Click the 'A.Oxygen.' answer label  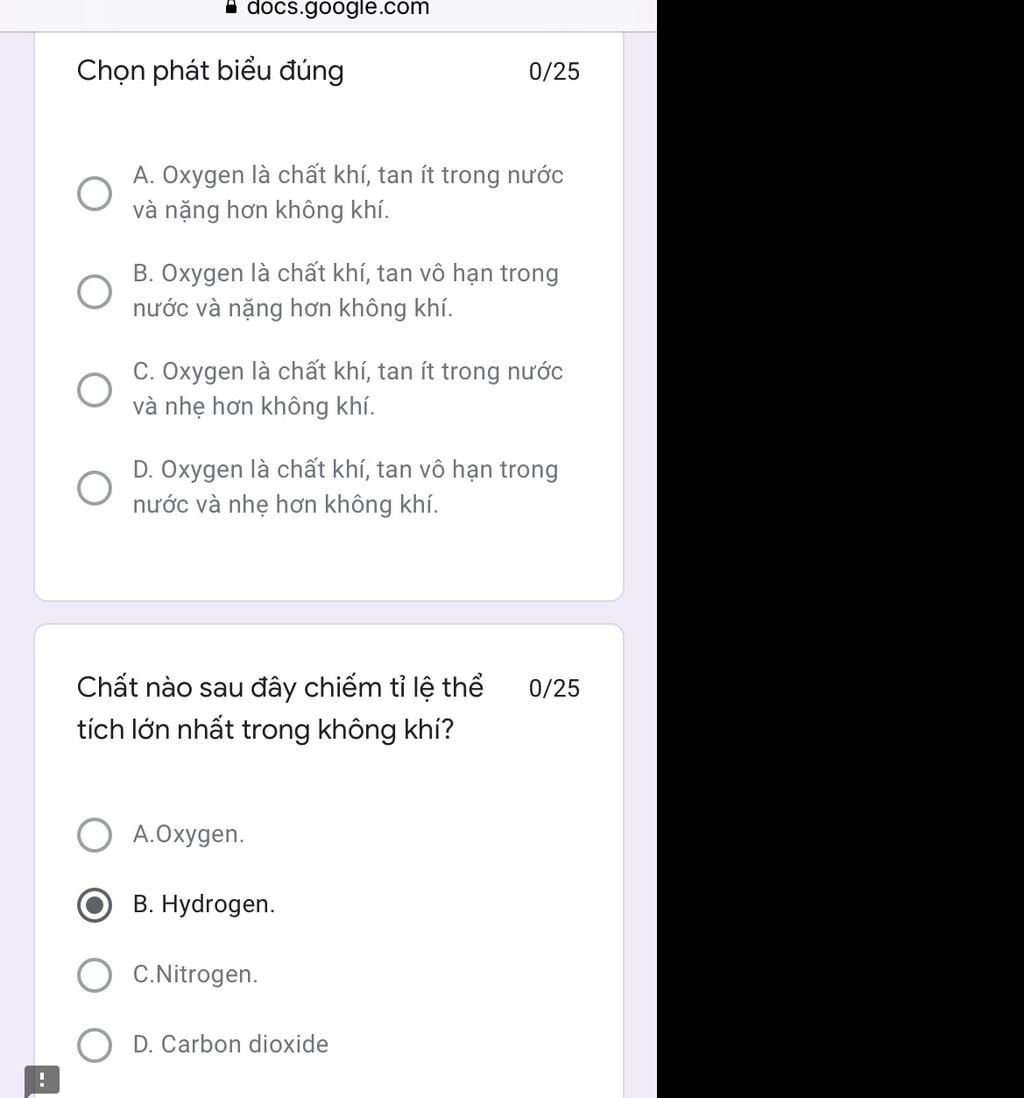tap(188, 834)
